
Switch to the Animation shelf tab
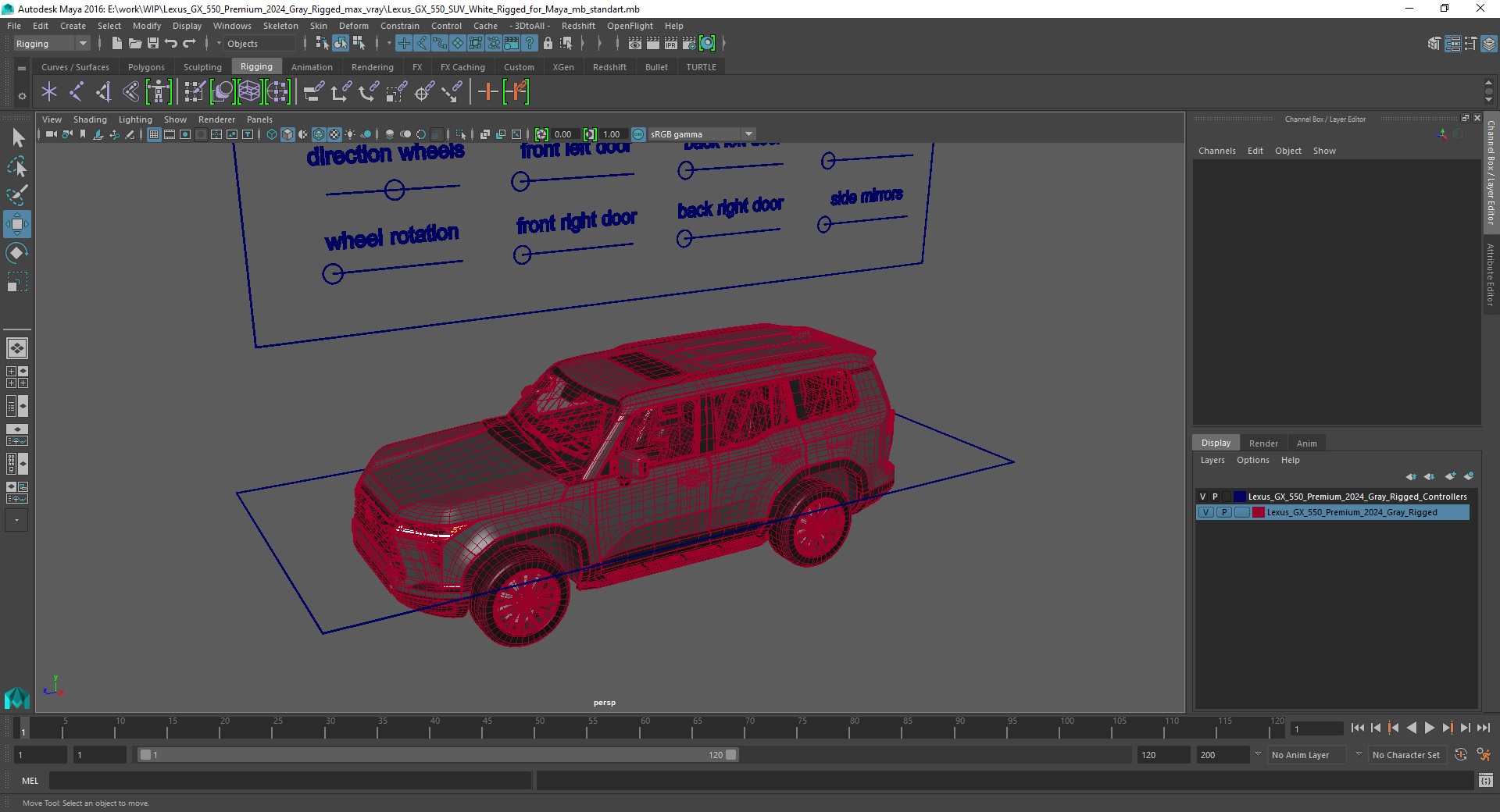[312, 67]
